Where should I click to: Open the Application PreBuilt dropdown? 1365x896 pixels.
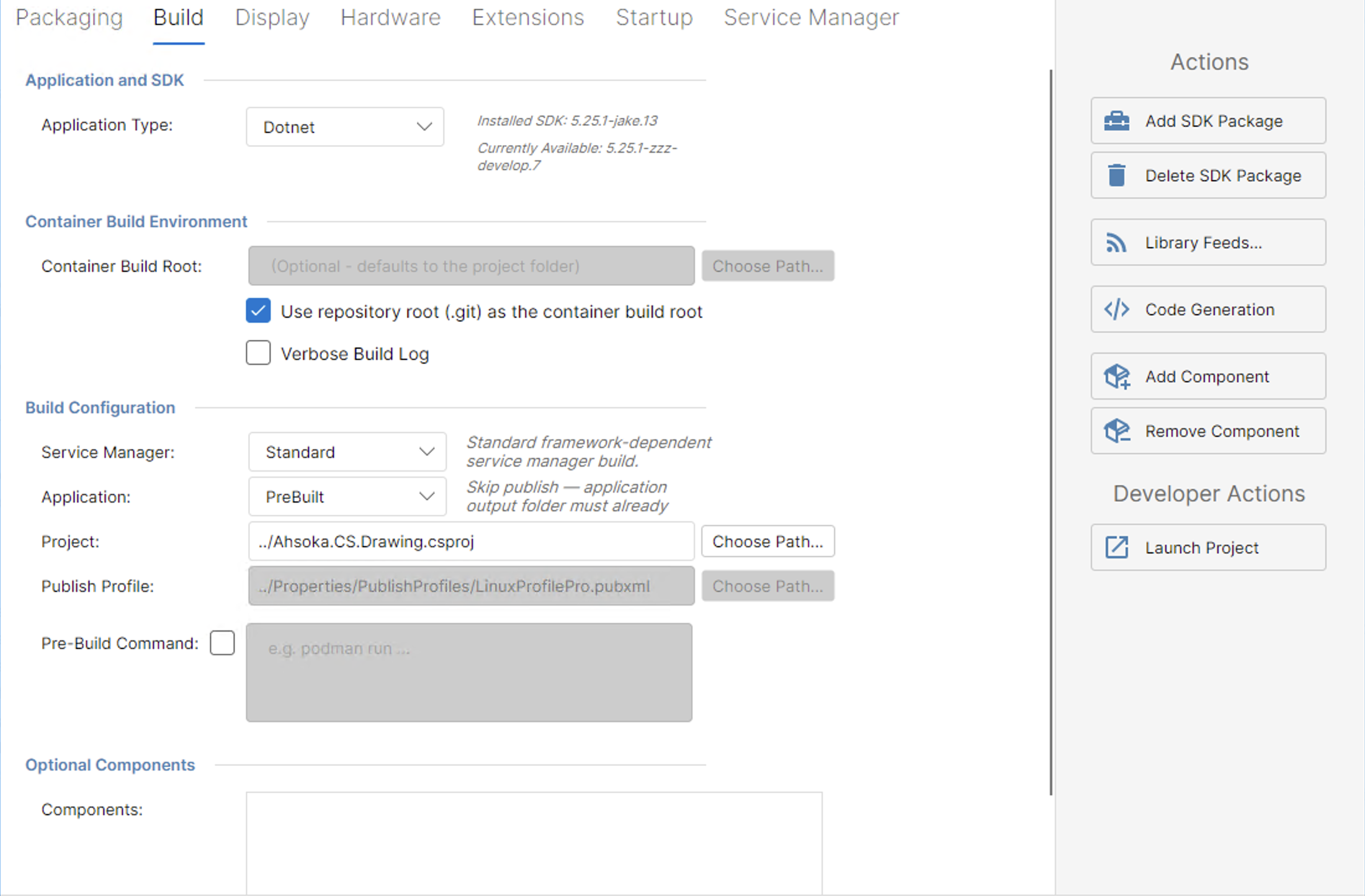[347, 497]
